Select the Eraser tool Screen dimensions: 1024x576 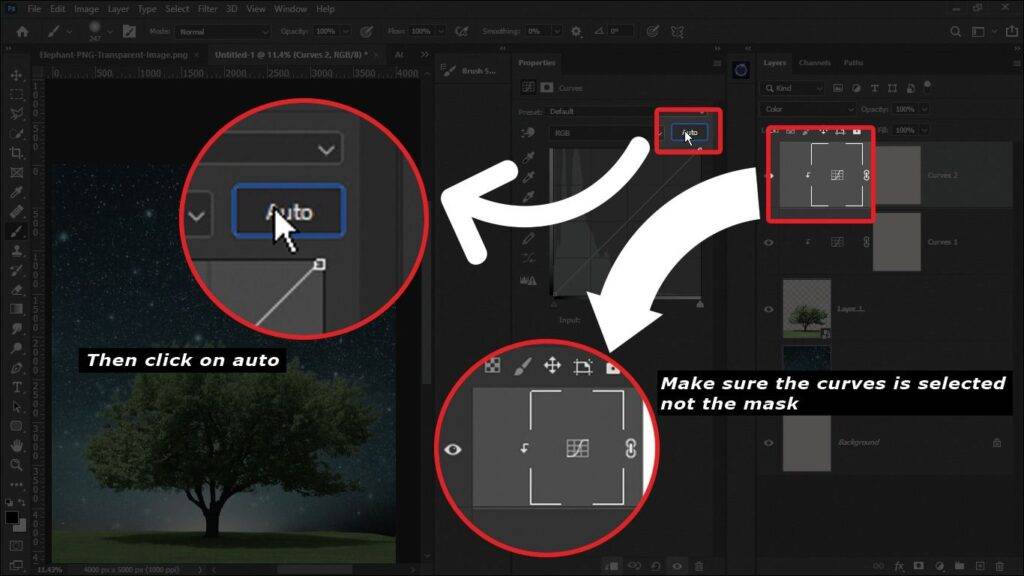16,290
